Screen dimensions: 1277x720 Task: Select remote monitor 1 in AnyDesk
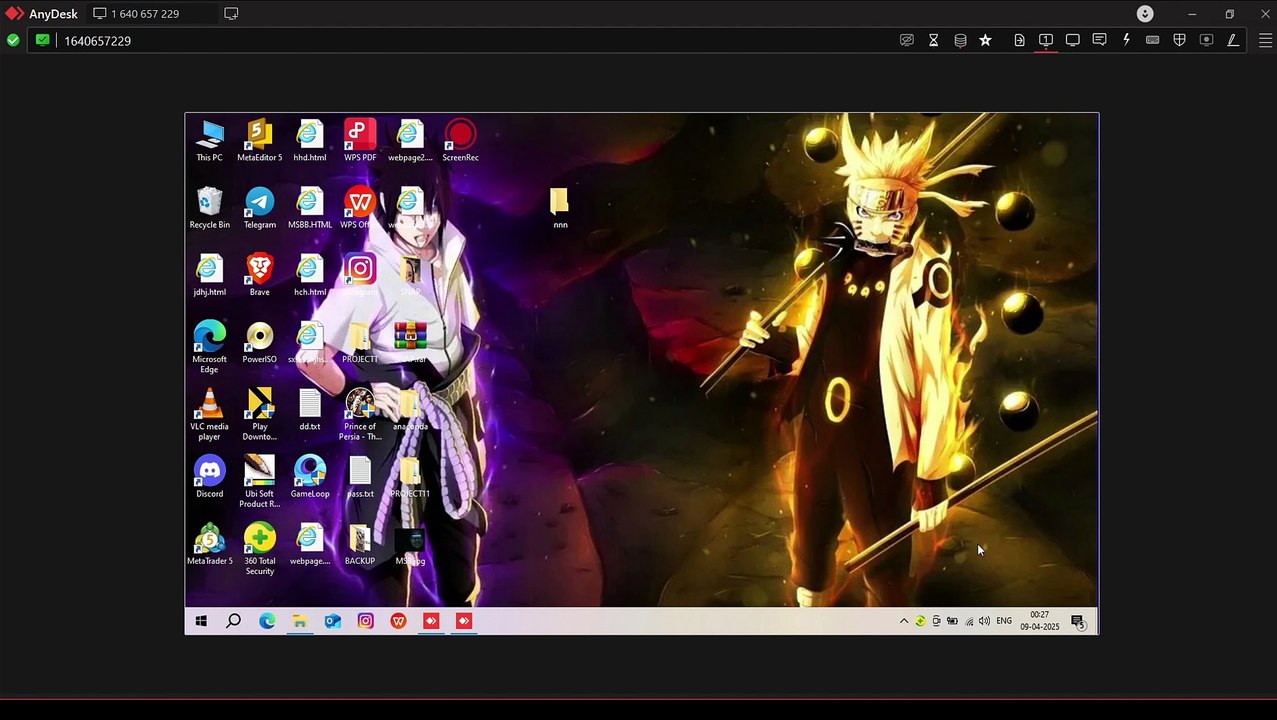tap(1045, 40)
